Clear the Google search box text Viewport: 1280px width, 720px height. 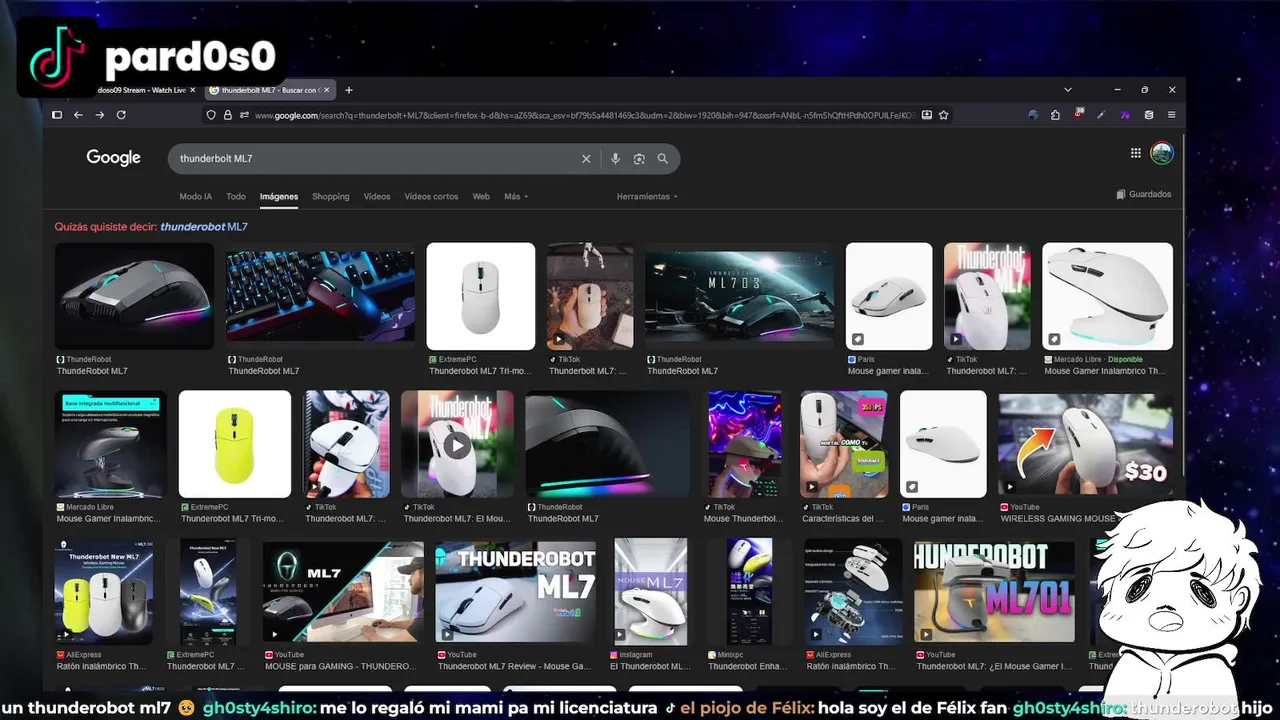(586, 159)
